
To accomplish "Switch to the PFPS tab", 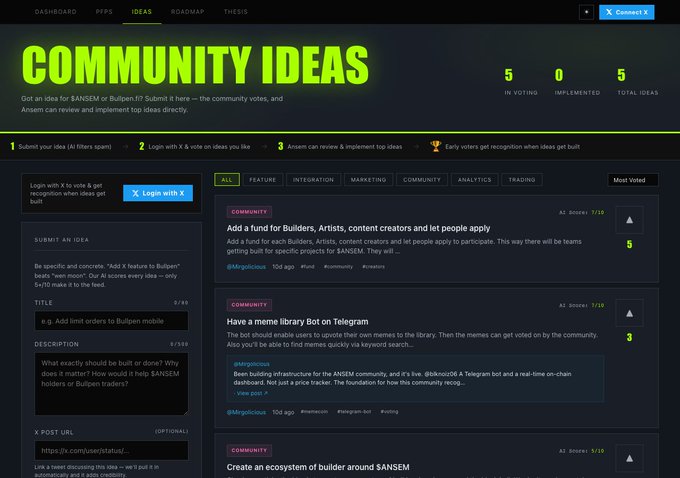I will [x=104, y=12].
